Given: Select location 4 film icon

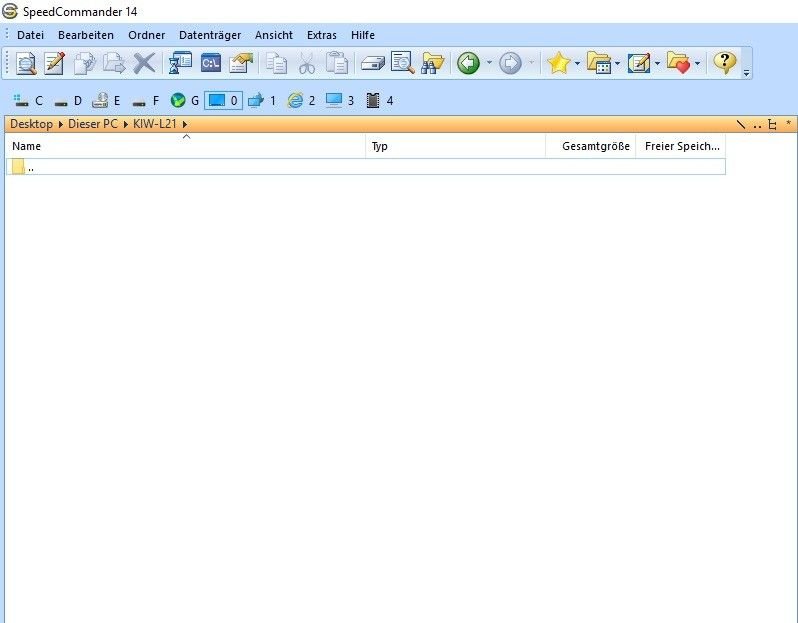Looking at the screenshot, I should (x=380, y=101).
